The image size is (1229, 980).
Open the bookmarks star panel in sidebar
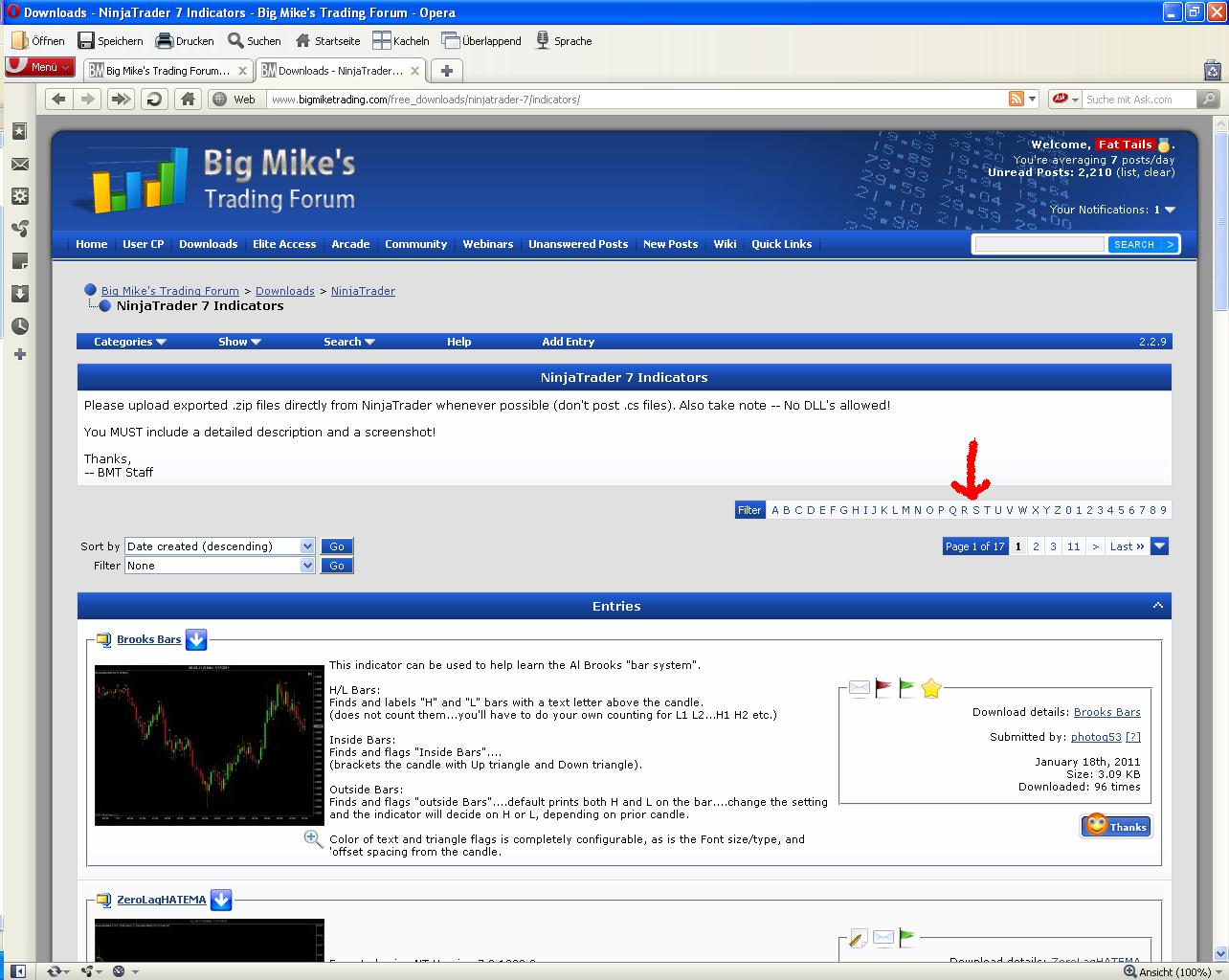[x=19, y=131]
